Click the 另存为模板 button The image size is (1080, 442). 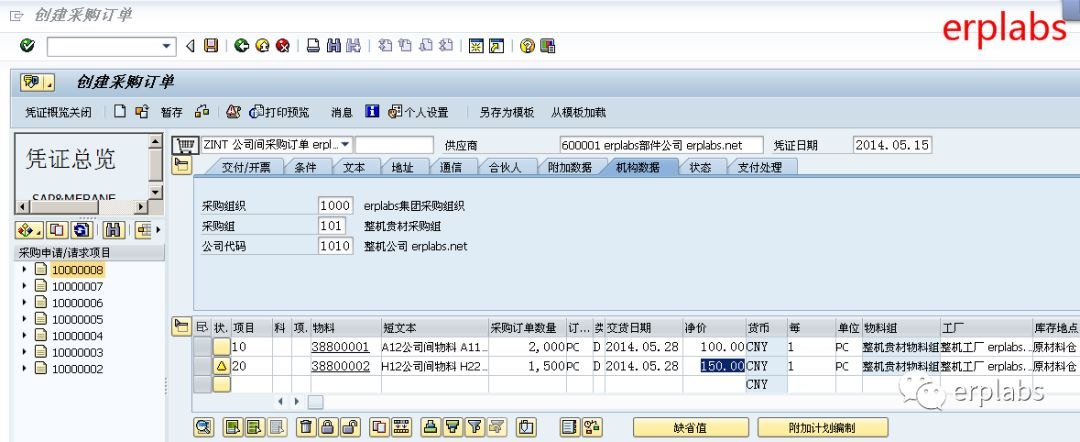[x=506, y=112]
